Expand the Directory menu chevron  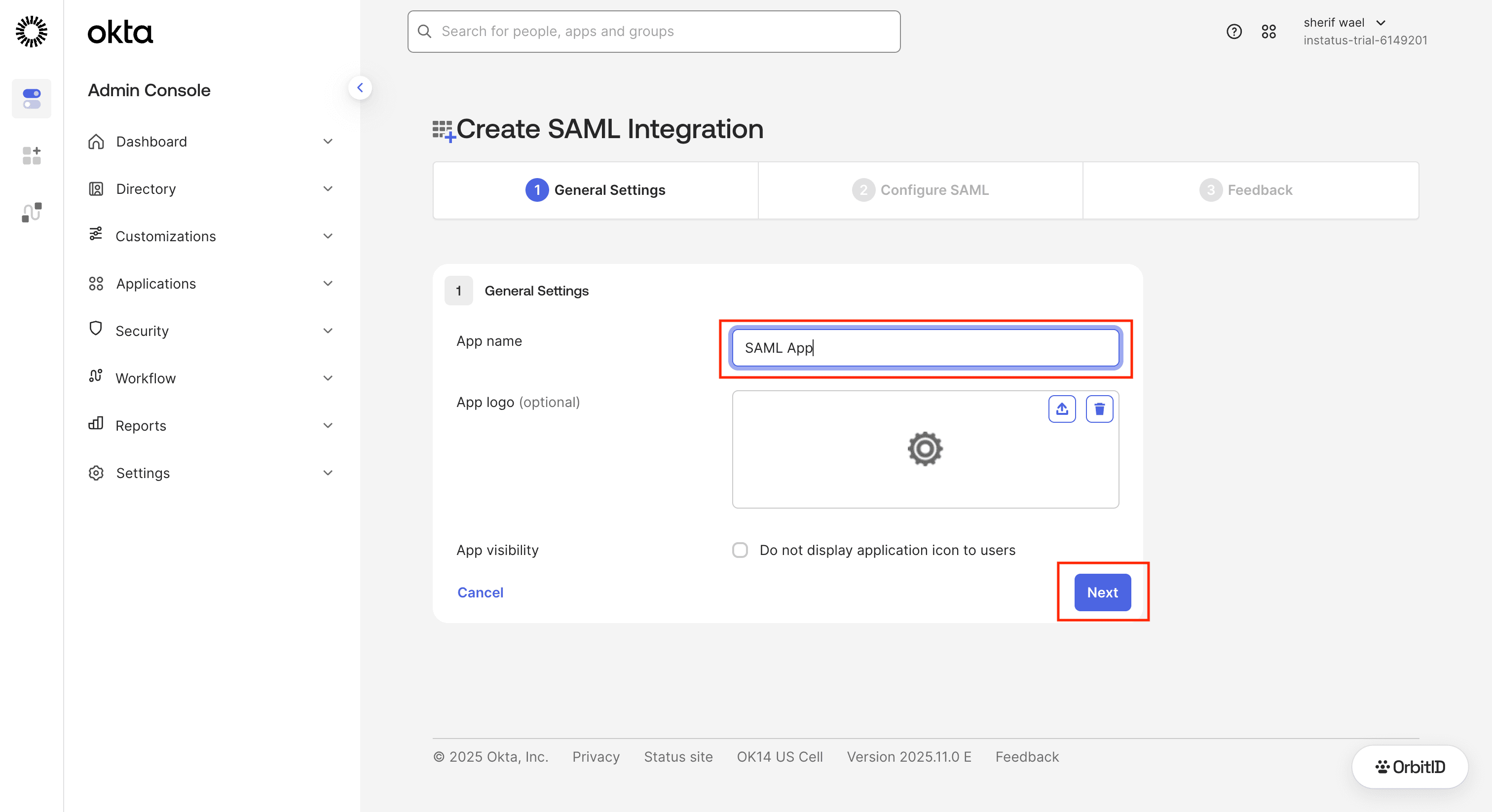[328, 189]
